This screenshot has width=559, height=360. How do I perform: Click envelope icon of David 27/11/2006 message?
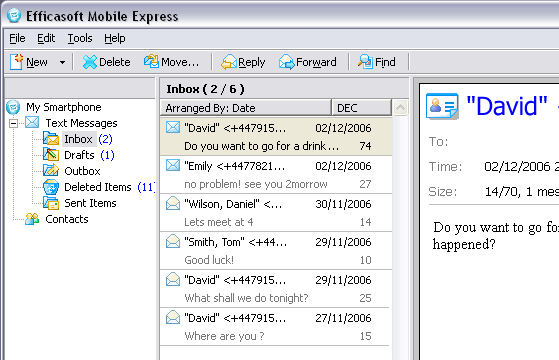point(173,317)
